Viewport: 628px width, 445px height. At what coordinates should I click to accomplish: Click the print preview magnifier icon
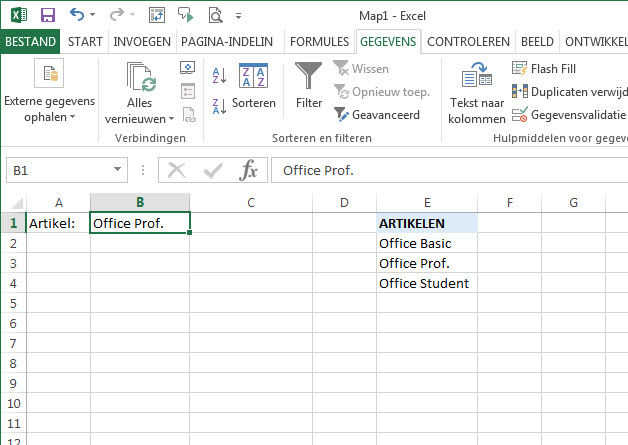[x=215, y=15]
